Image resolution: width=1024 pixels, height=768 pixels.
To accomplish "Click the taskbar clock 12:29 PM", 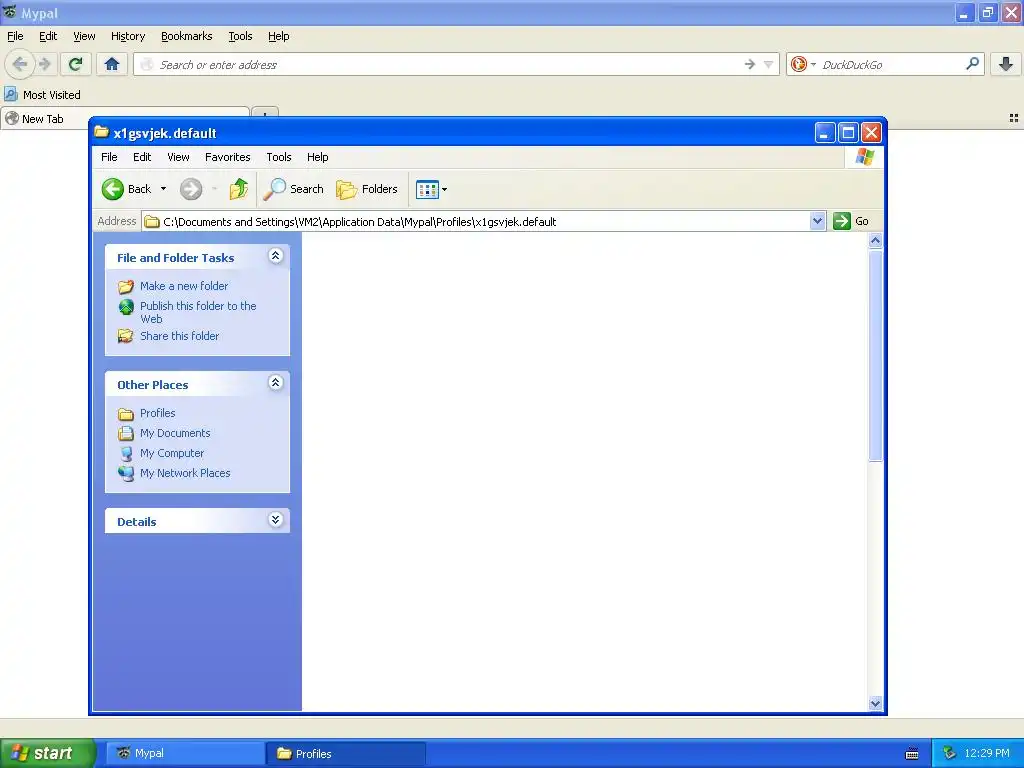I will click(x=987, y=754).
